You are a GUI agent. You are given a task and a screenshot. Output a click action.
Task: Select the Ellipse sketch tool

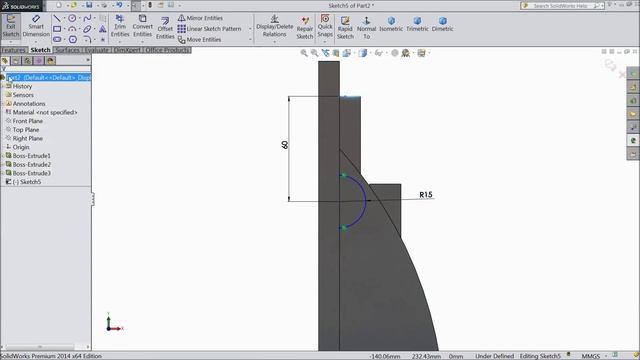click(87, 29)
